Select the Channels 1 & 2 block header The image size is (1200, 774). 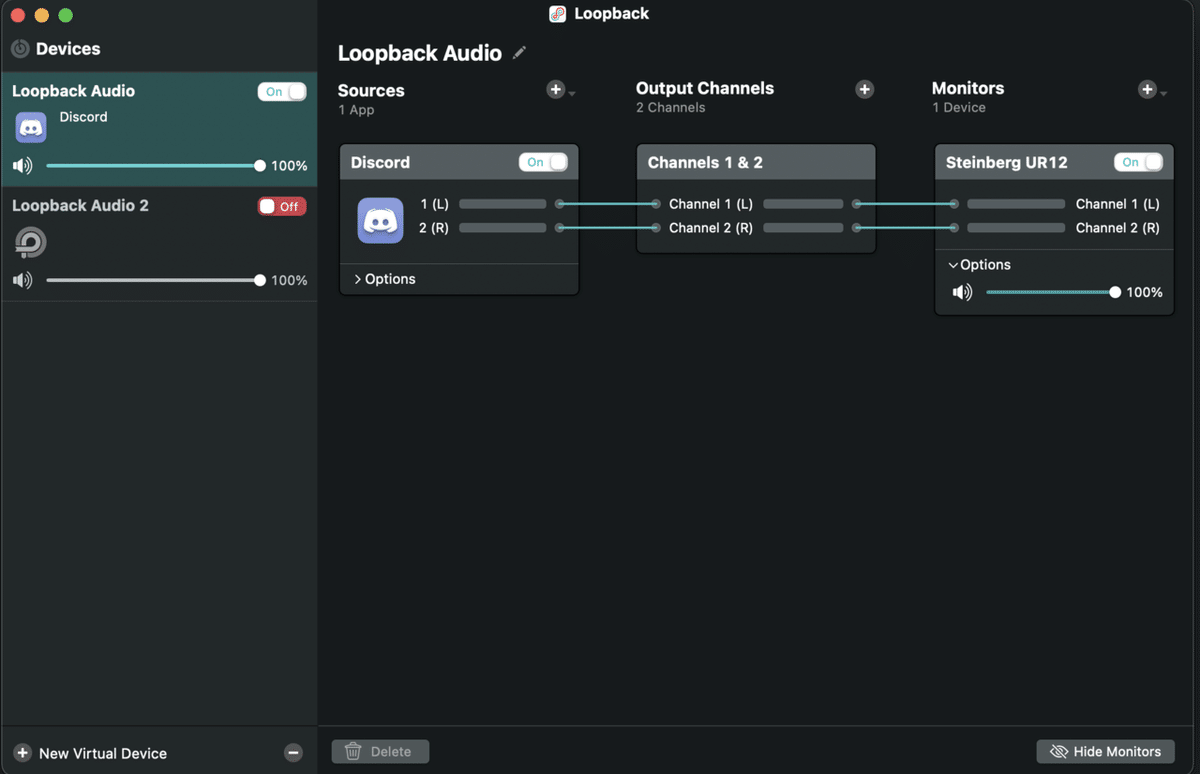point(756,162)
